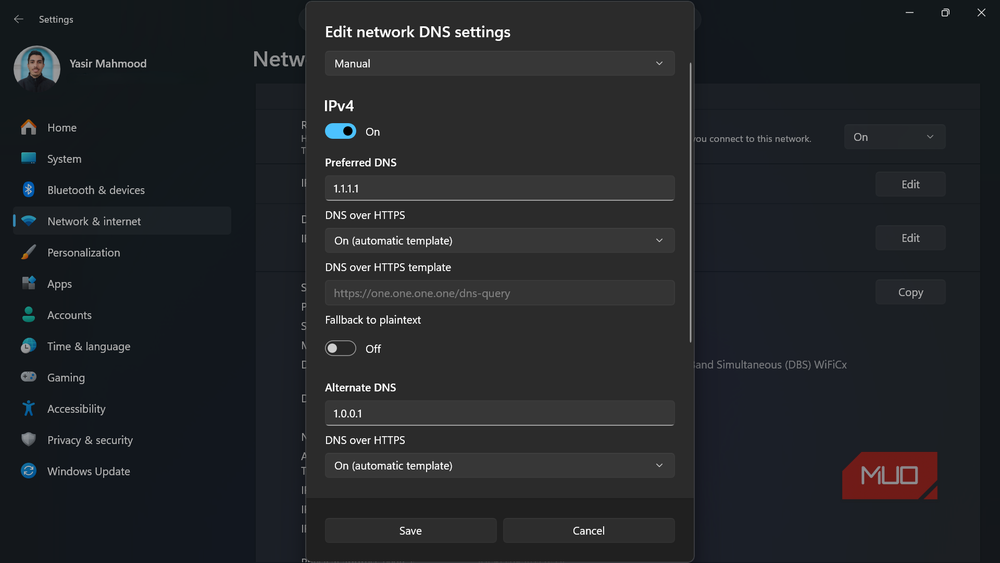Go to System settings
The image size is (1000, 563).
[122, 159]
